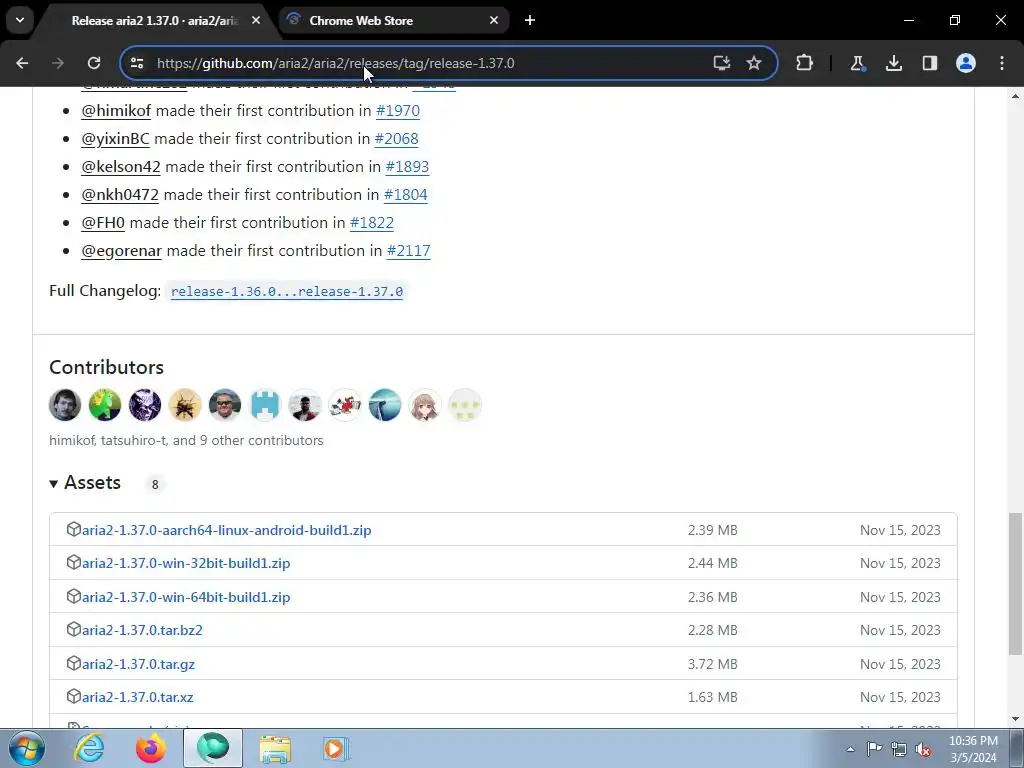Install app icon in address bar
This screenshot has height=768, width=1024.
tap(722, 63)
